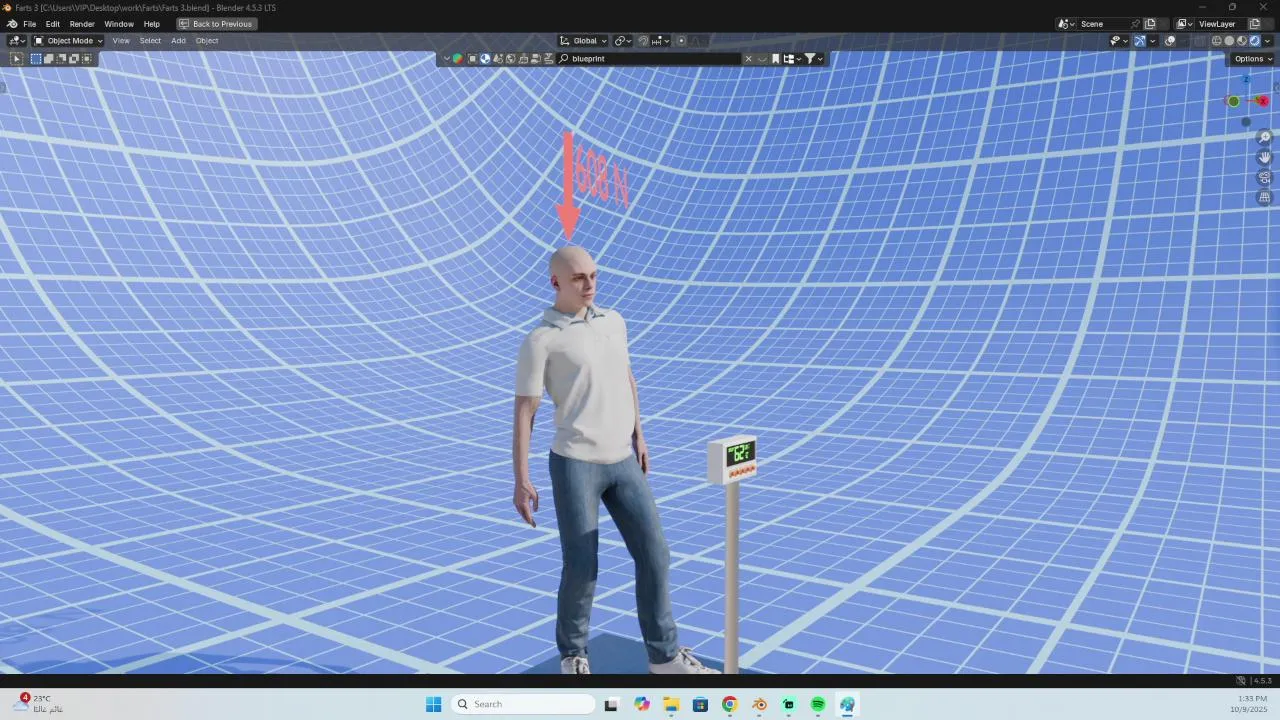Choose Set New Selection mode icon

[36, 58]
